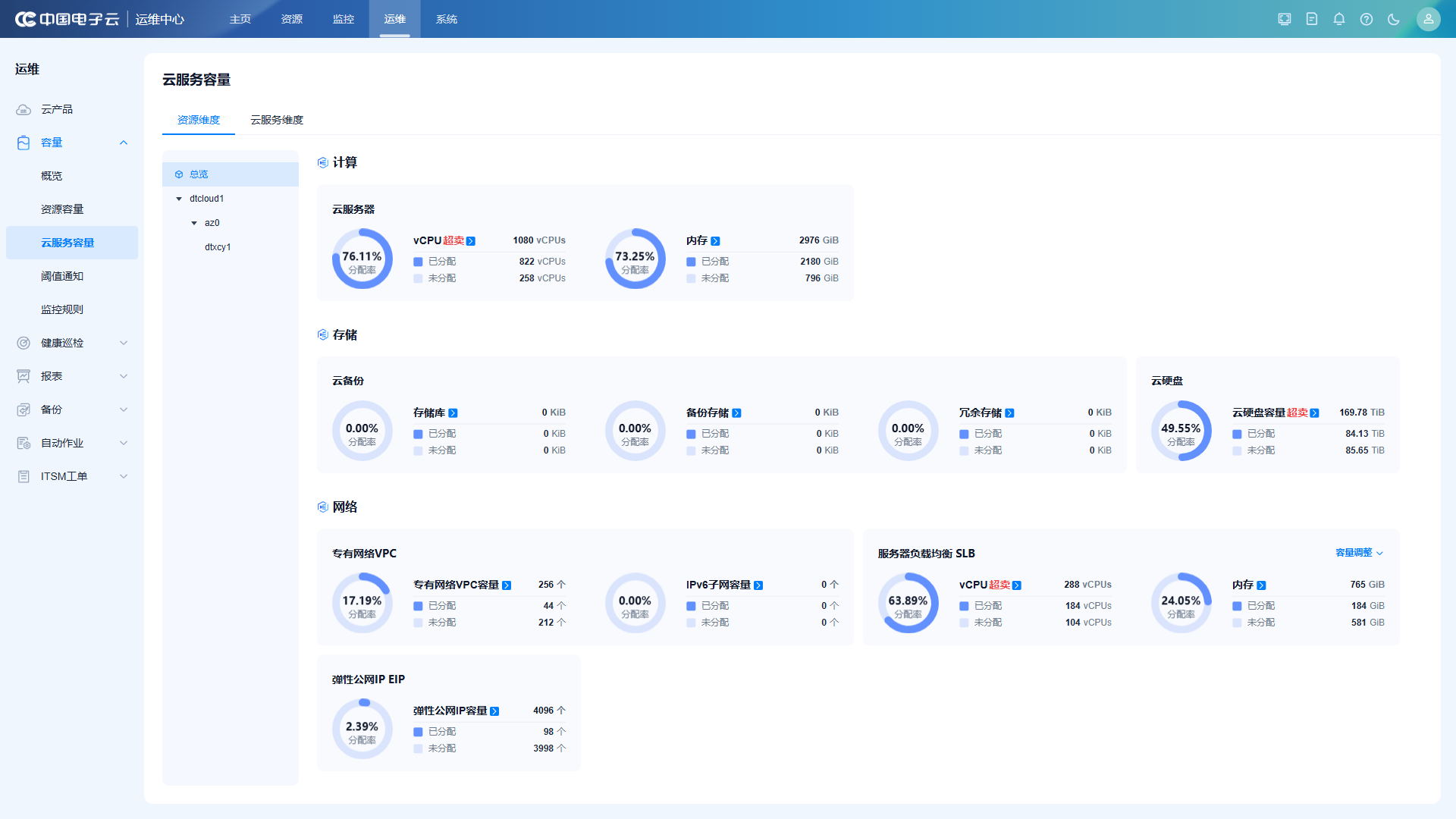Open the document icon in top bar

tap(1312, 19)
